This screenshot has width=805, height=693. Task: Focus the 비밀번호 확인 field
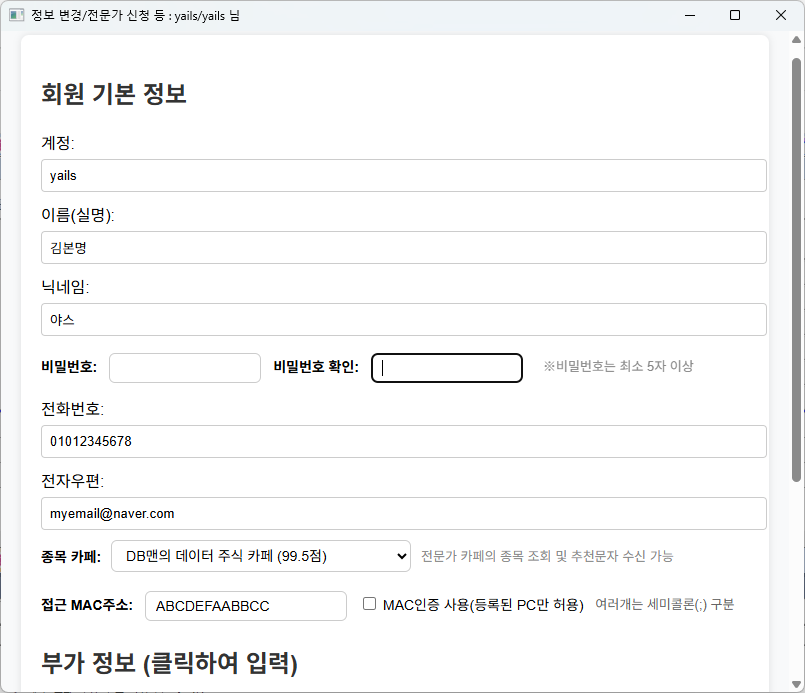(446, 368)
